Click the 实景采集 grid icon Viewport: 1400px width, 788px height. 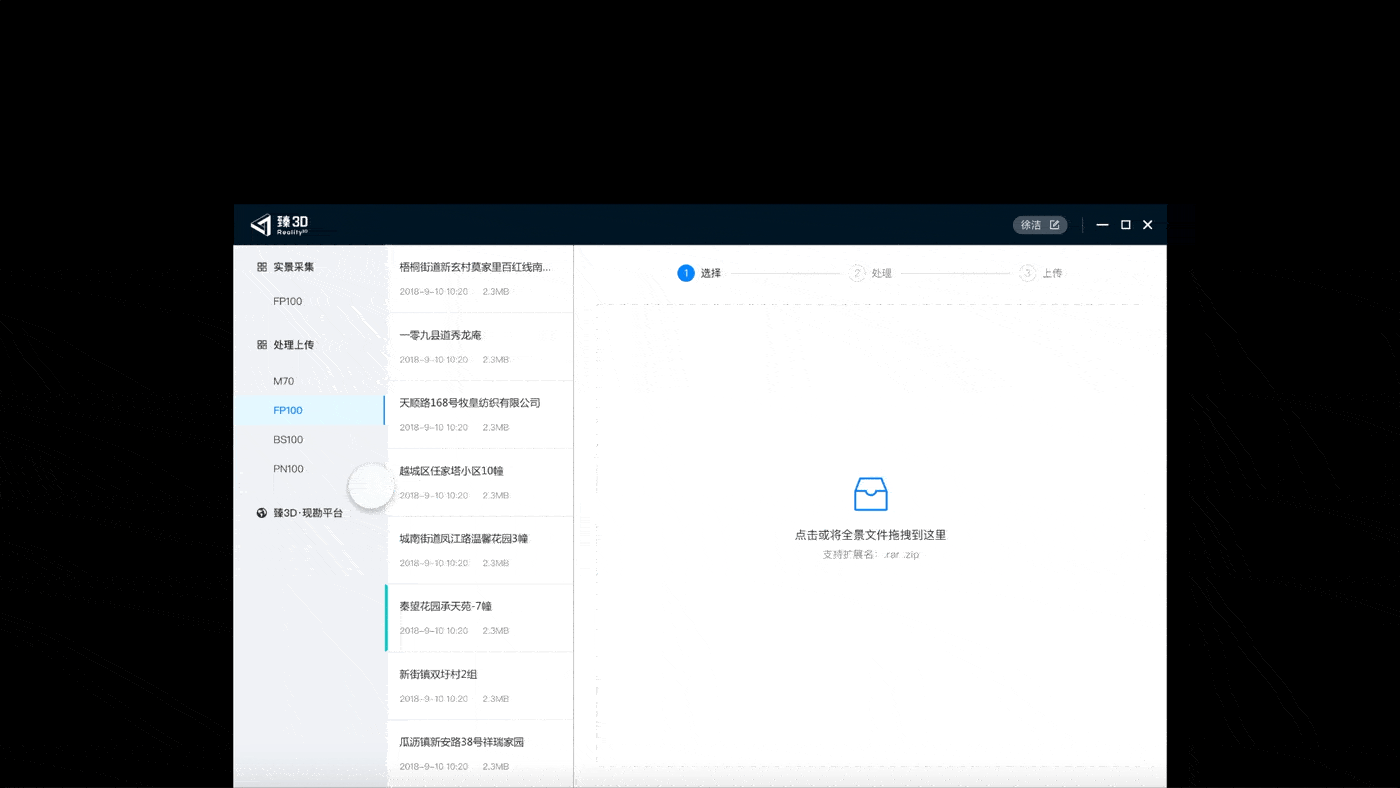click(x=262, y=267)
